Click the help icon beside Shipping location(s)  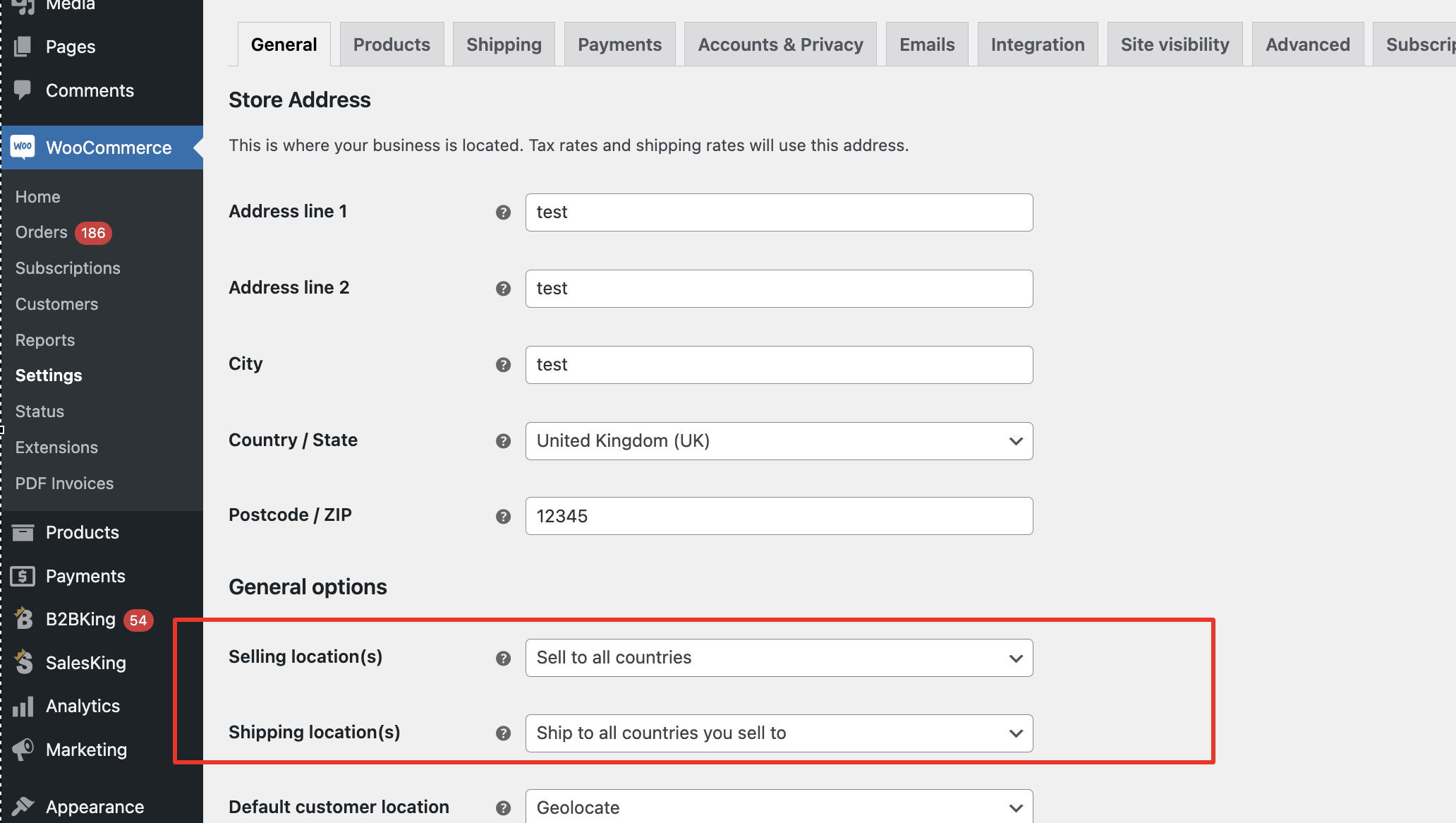[503, 733]
